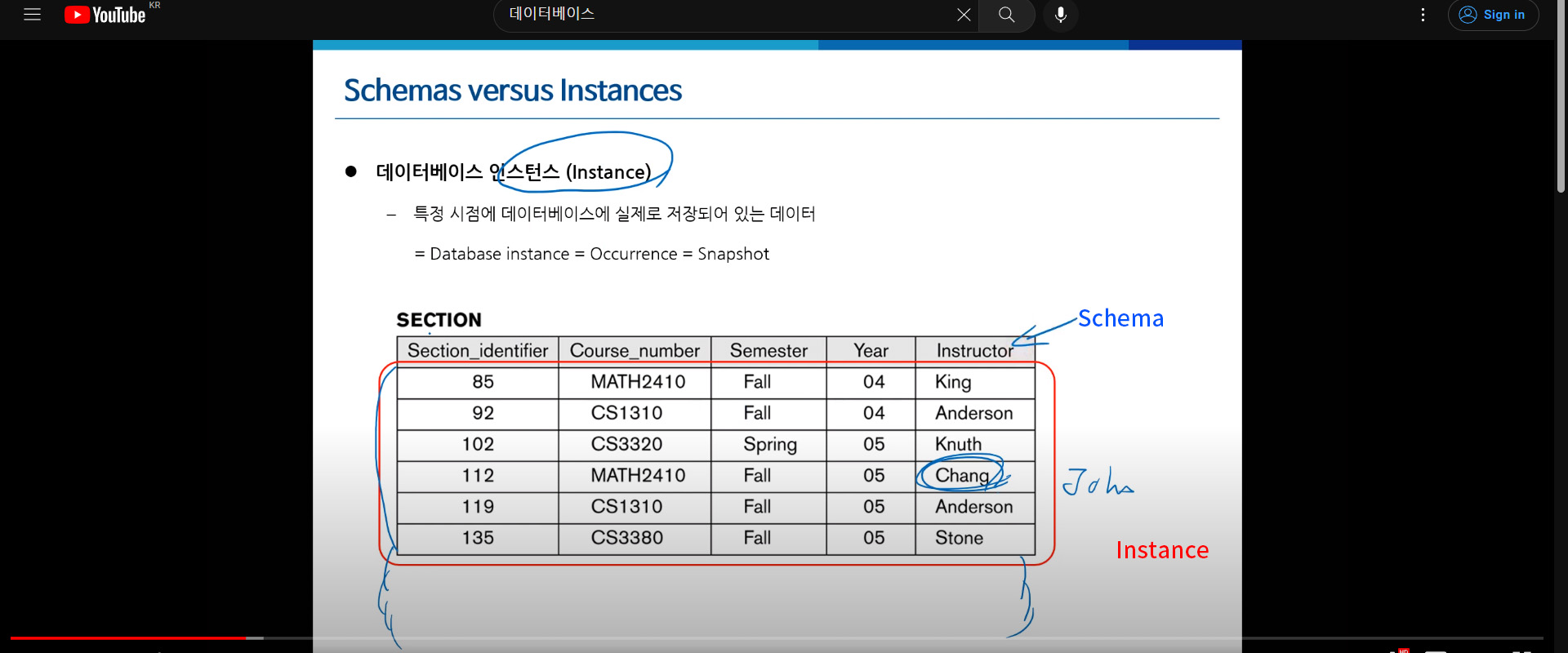Click the cell with identifier 135
Image resolution: width=1568 pixels, height=653 pixels.
pos(478,538)
